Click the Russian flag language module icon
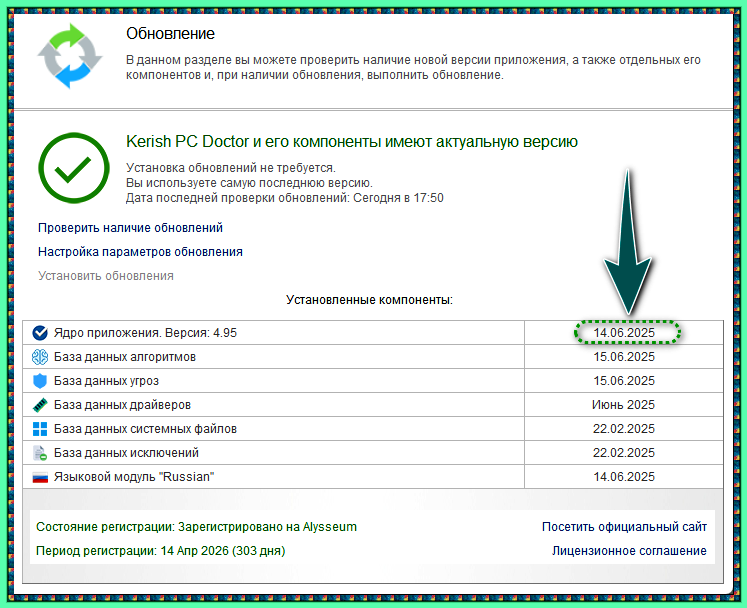The width and height of the screenshot is (747, 608). tap(40, 477)
